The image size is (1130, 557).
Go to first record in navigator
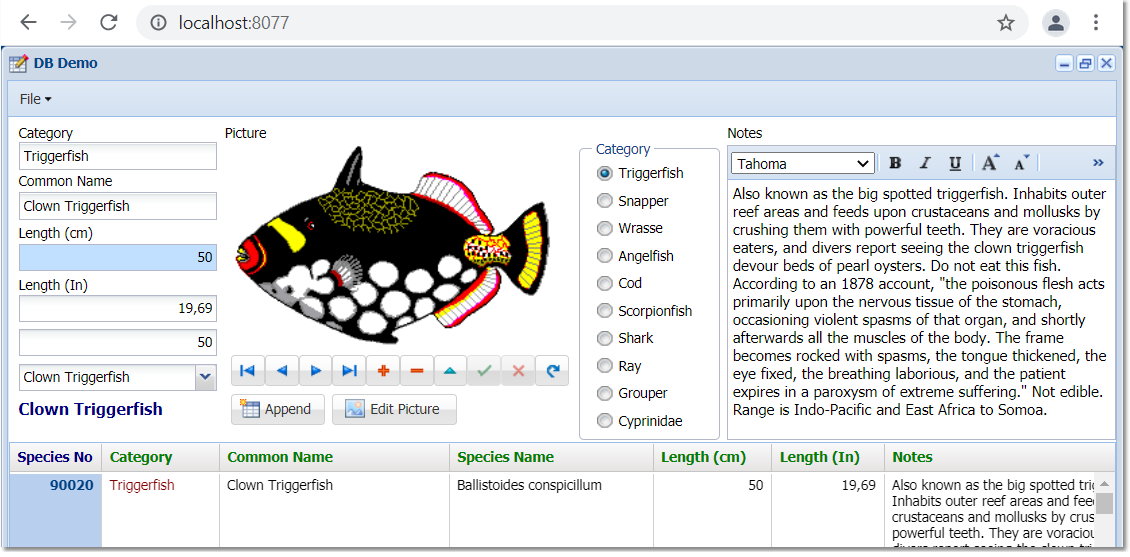pyautogui.click(x=247, y=371)
